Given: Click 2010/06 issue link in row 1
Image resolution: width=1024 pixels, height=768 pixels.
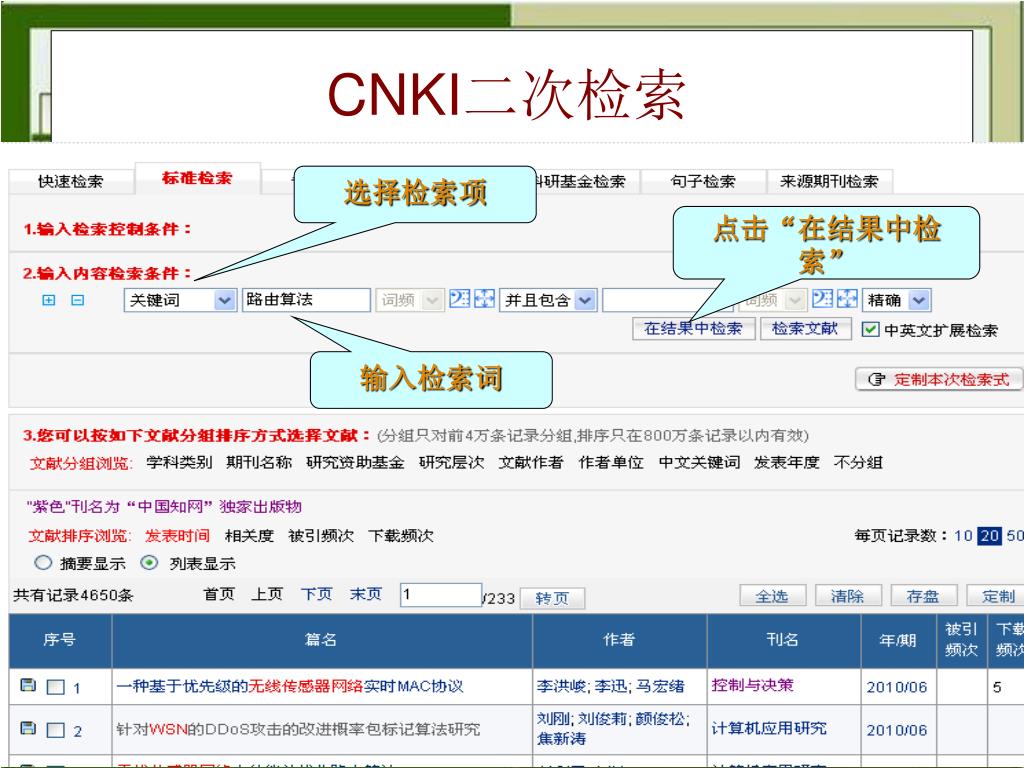Looking at the screenshot, I should 897,687.
